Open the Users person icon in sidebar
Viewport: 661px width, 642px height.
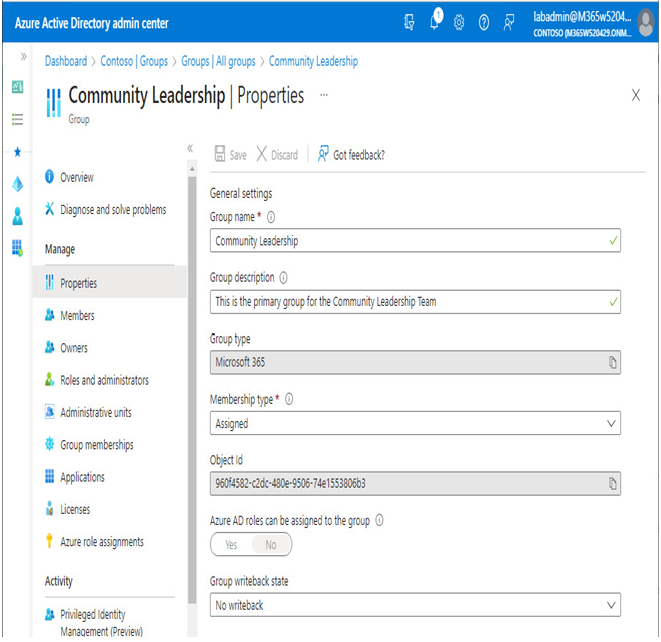pyautogui.click(x=17, y=216)
